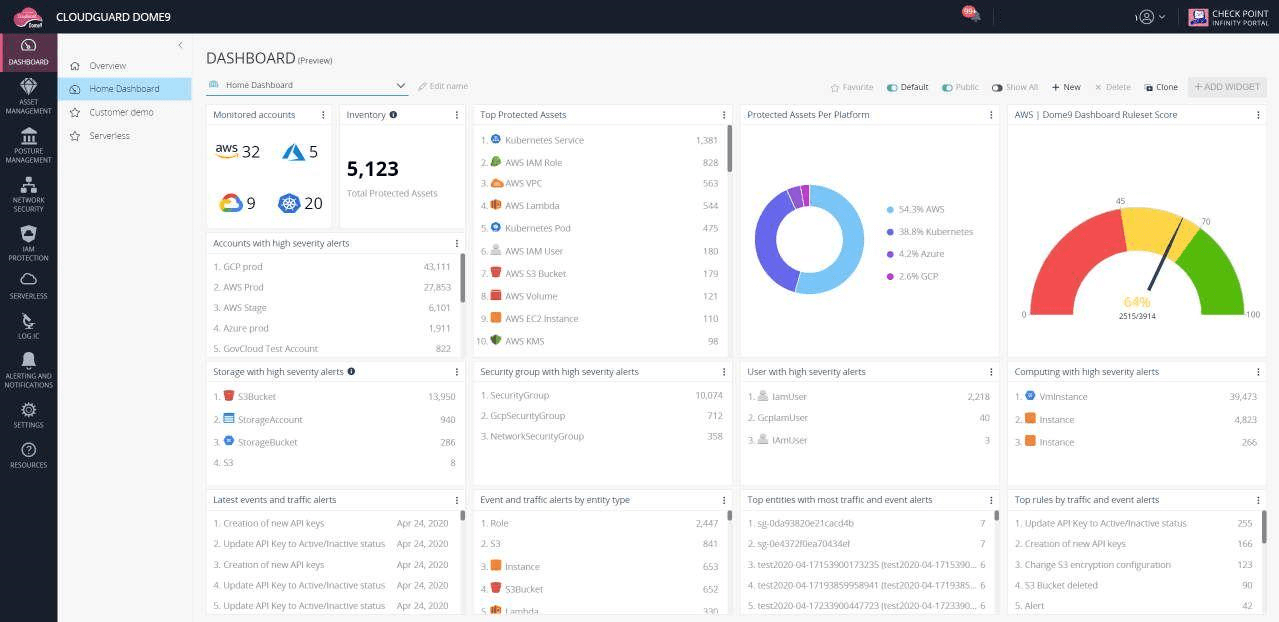Click the AWS accounts logo

[x=227, y=151]
